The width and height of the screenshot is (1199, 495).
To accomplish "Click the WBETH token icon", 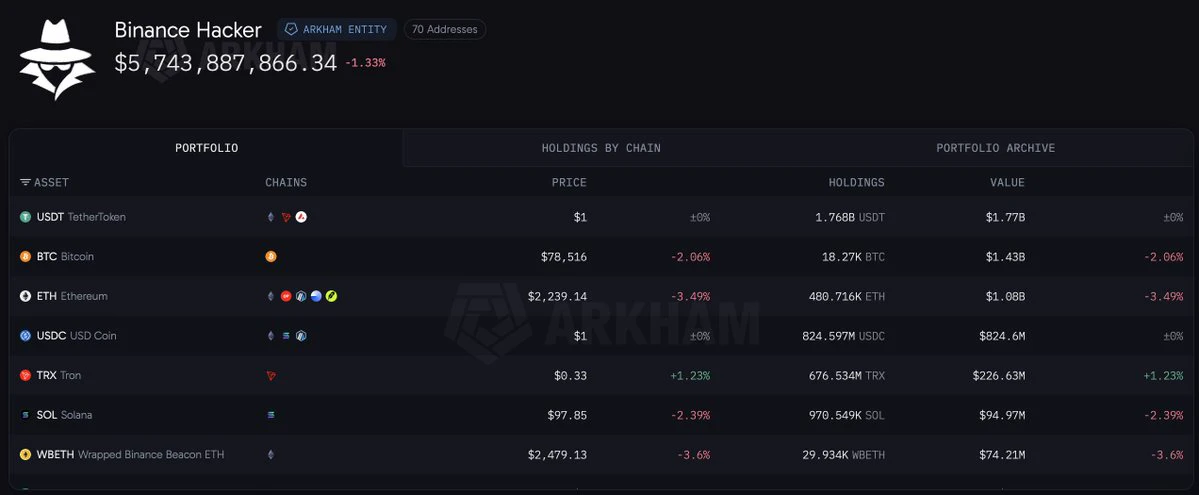I will point(25,454).
